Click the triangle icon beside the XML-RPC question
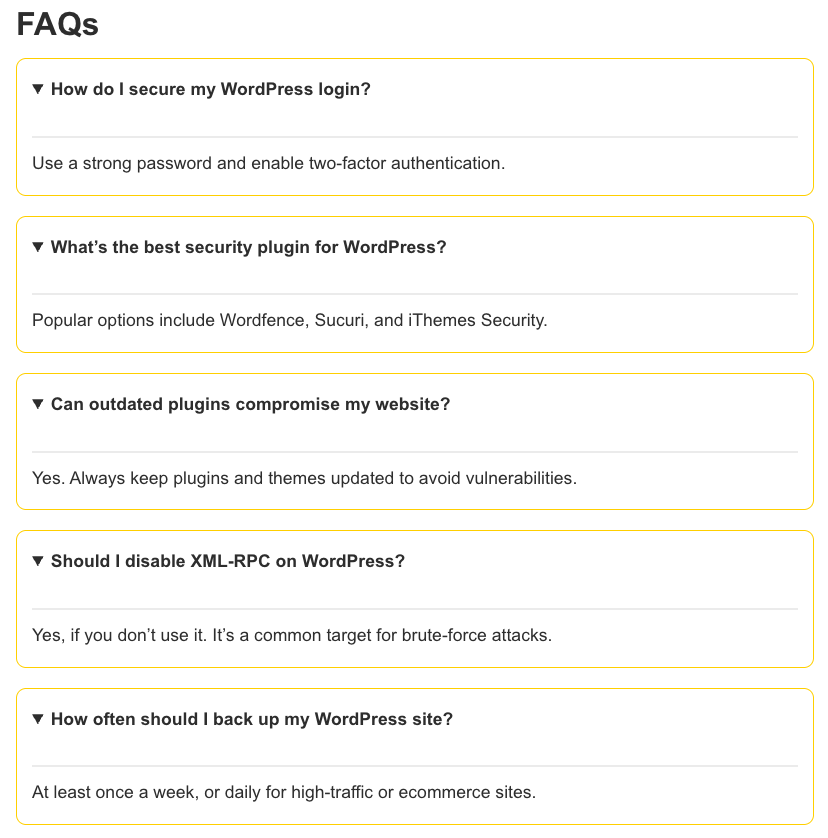The image size is (828, 838). [x=37, y=561]
